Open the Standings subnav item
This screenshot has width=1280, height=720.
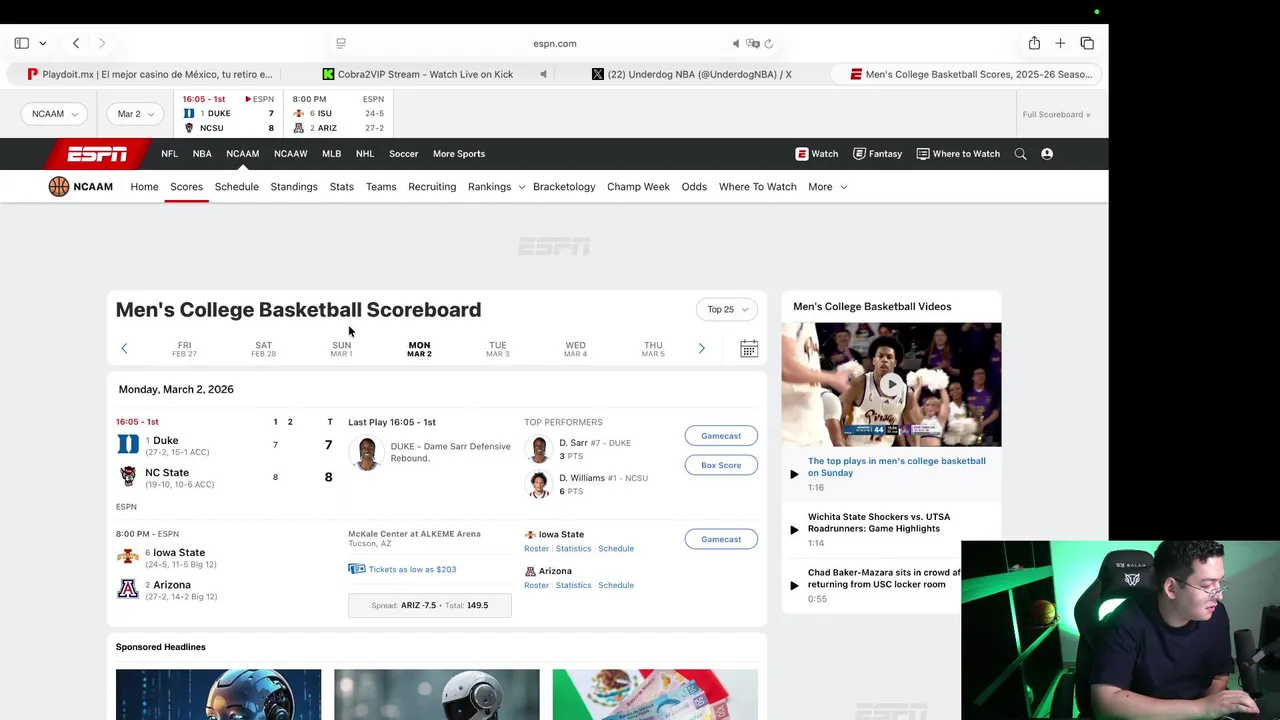(x=294, y=187)
